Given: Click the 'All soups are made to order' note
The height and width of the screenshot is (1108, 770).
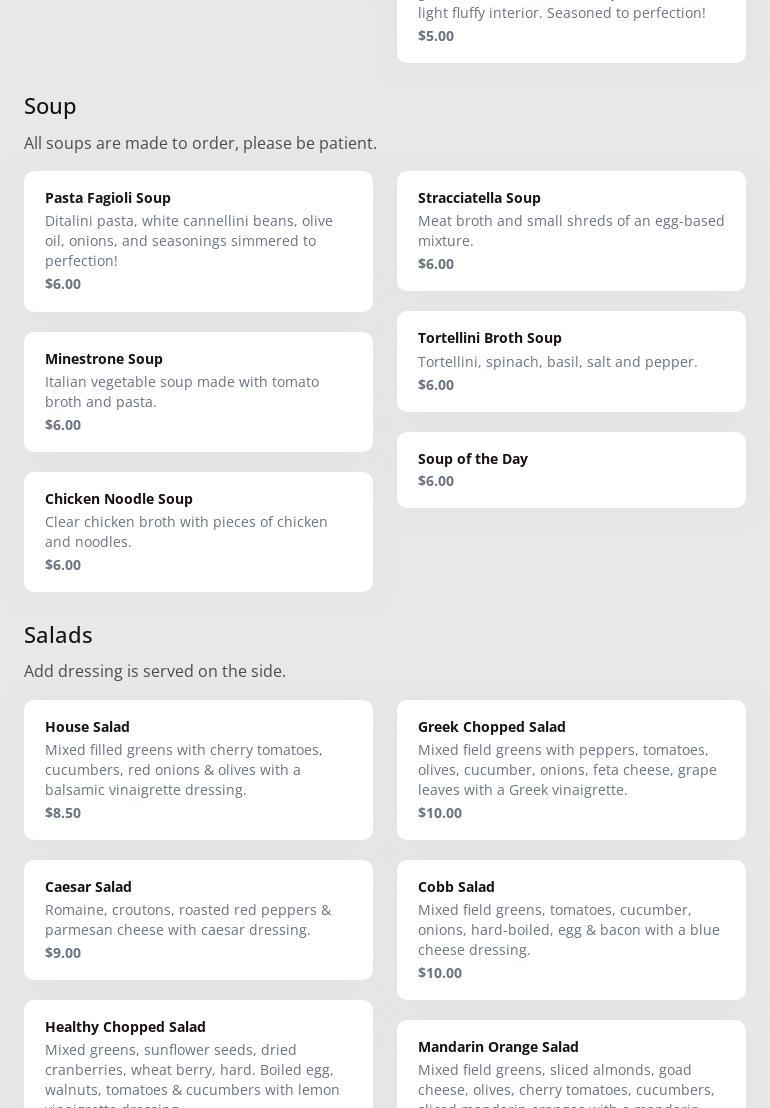Looking at the screenshot, I should (200, 143).
